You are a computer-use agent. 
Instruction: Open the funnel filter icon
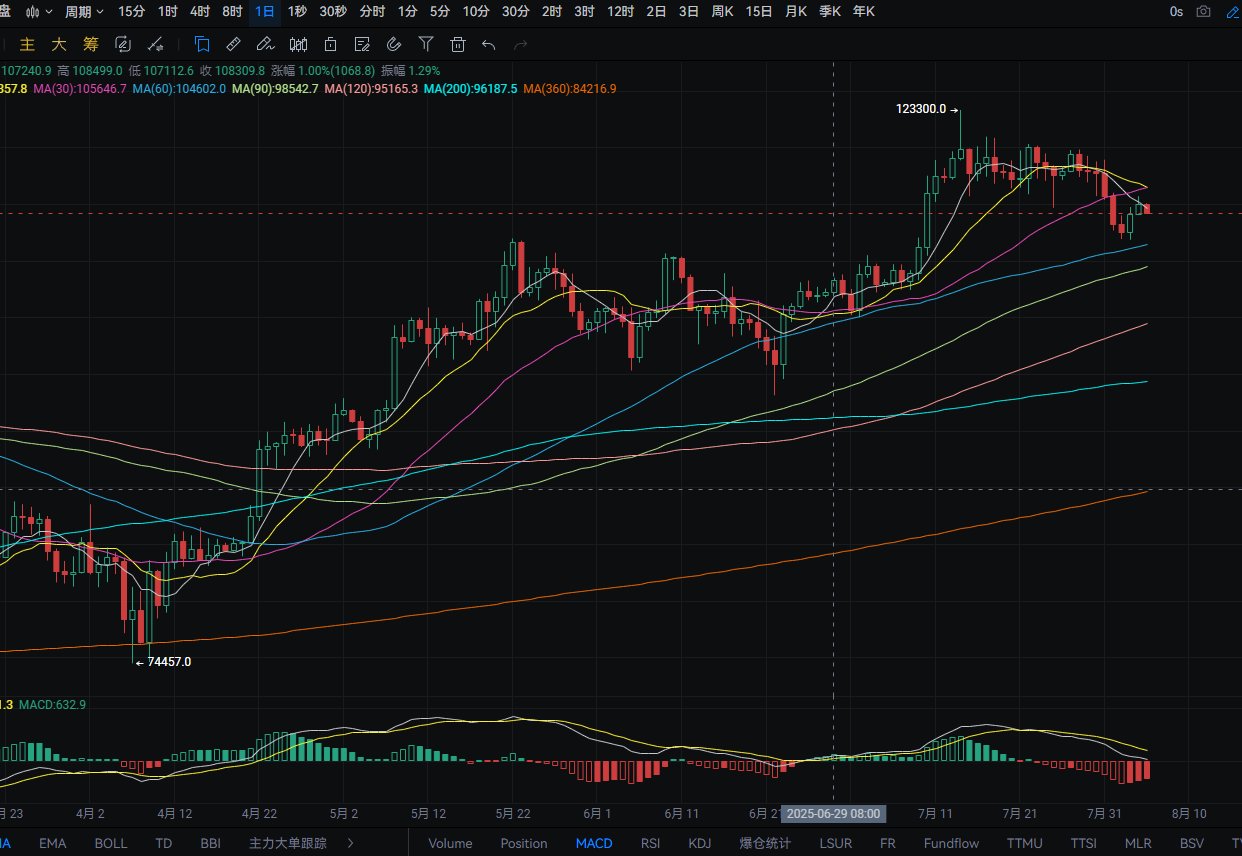point(426,44)
